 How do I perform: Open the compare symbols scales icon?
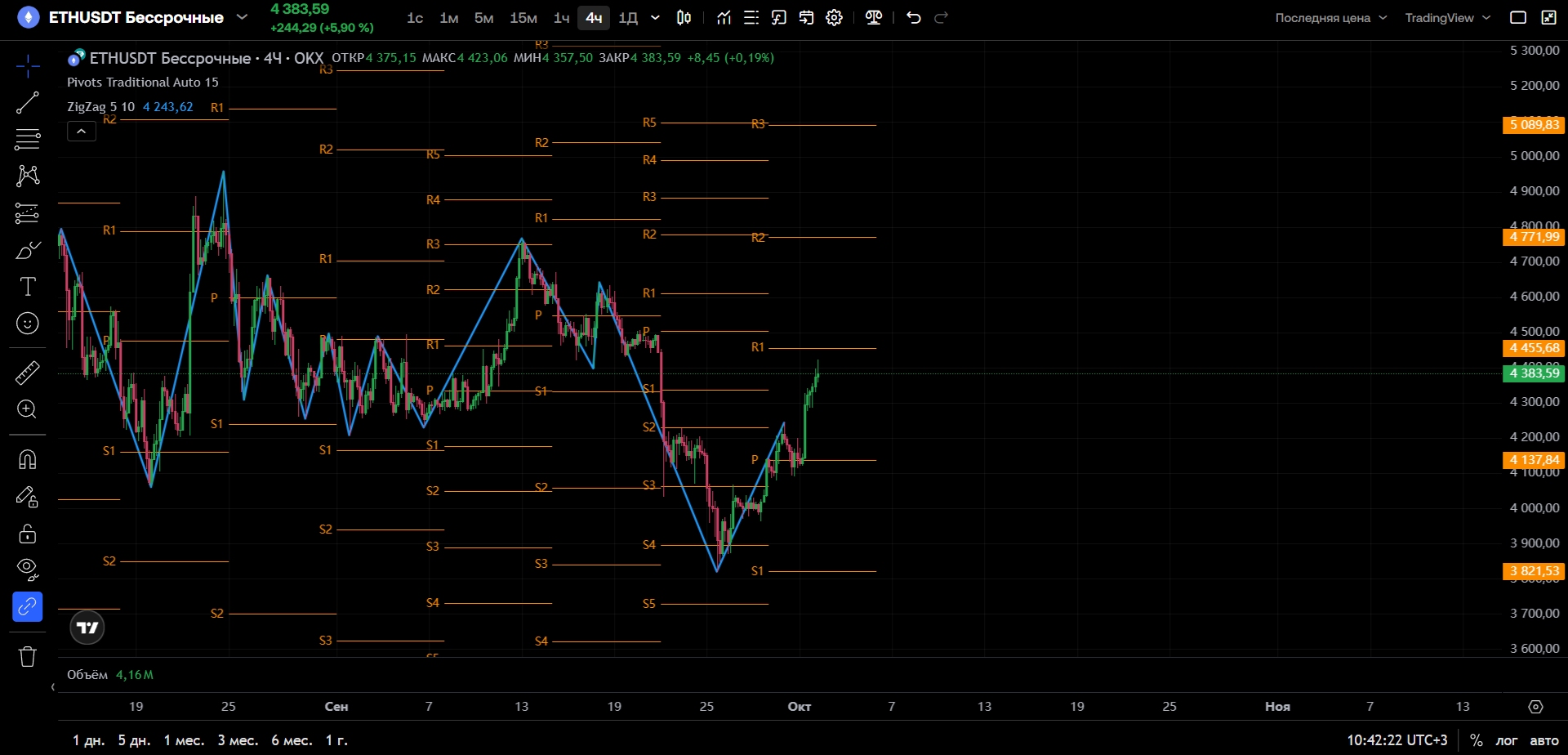pos(874,17)
